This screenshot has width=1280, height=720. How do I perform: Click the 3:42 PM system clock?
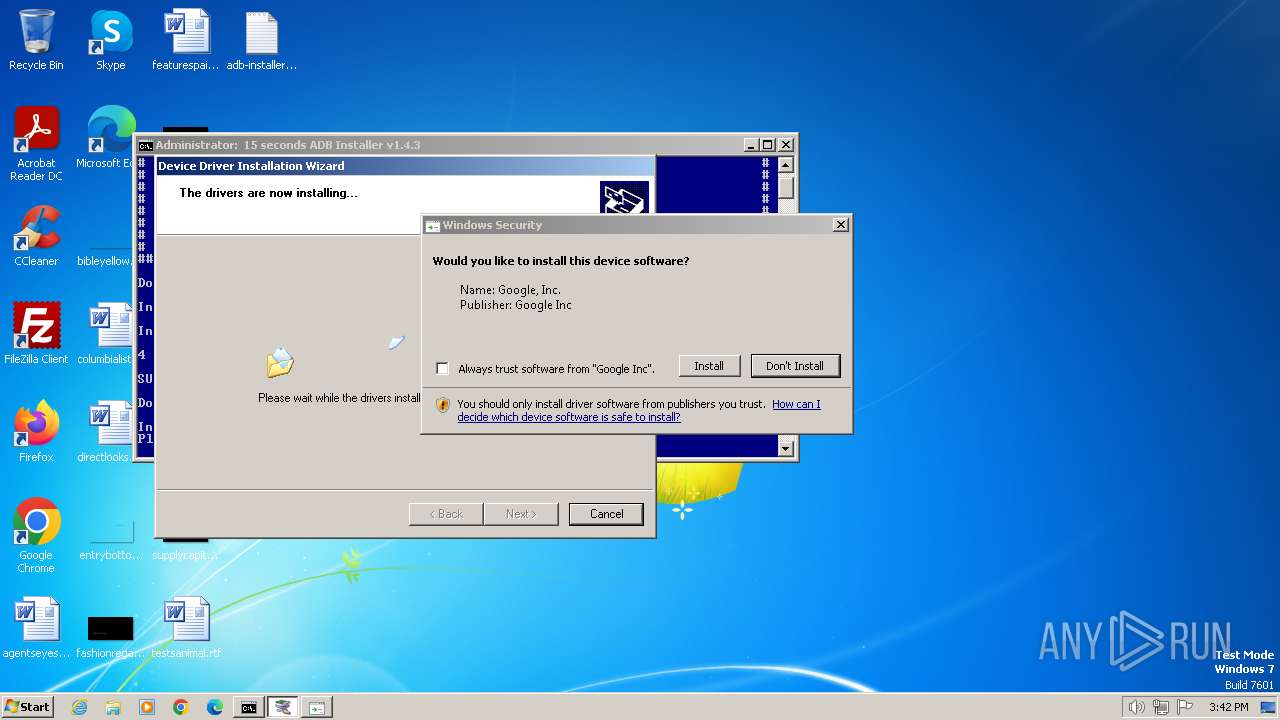1228,707
